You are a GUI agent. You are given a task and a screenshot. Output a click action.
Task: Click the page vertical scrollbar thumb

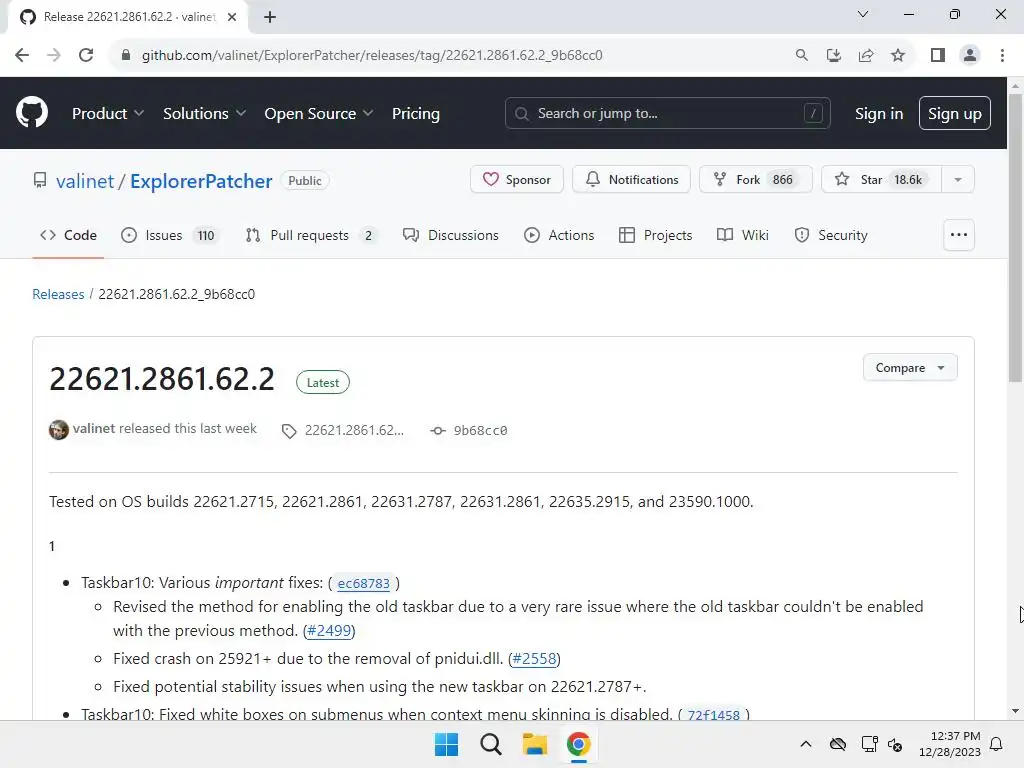[x=1015, y=238]
